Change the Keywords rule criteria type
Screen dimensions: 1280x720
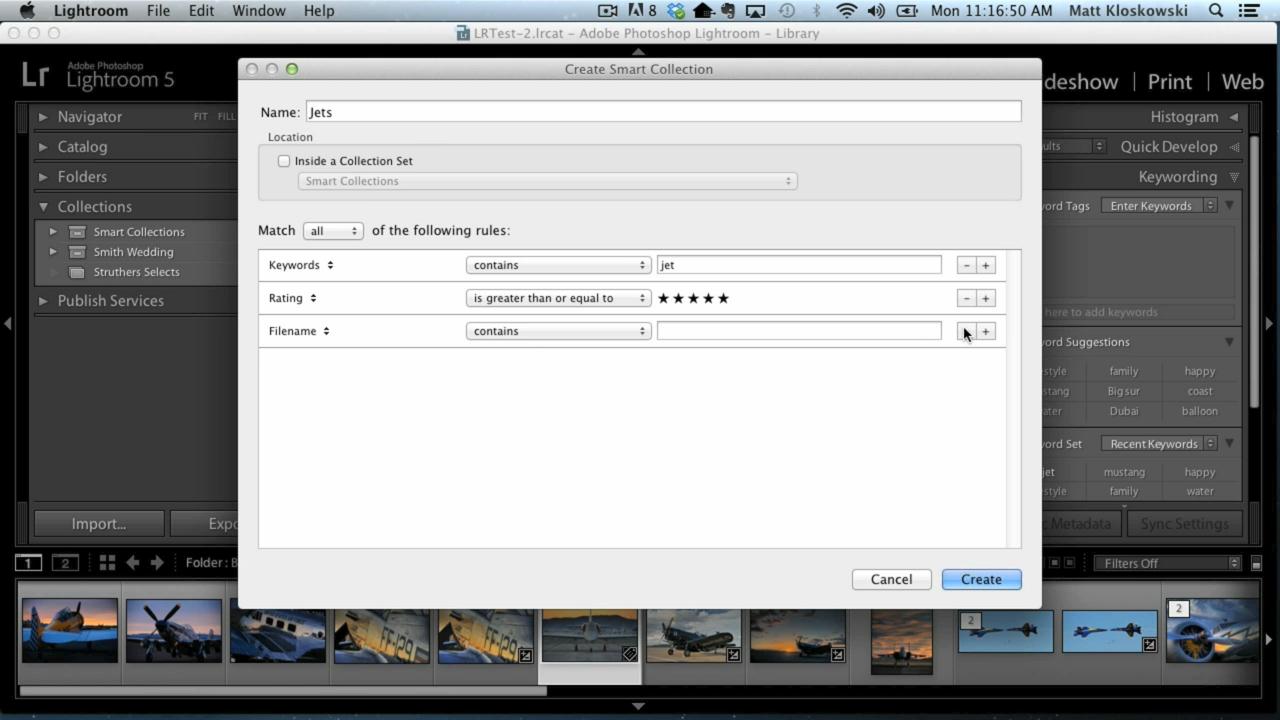coord(302,265)
